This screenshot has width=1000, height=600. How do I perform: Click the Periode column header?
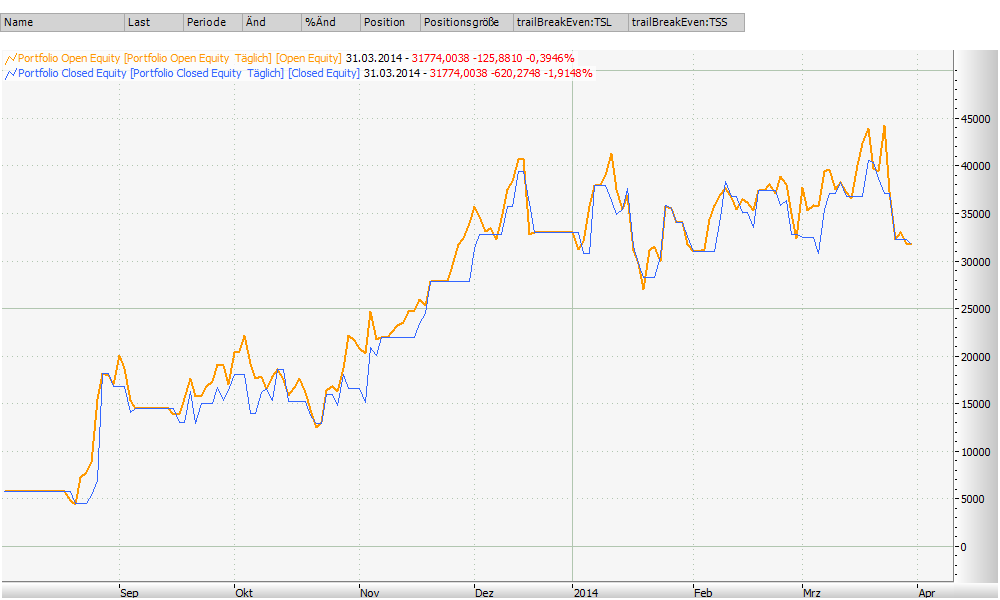(x=213, y=22)
